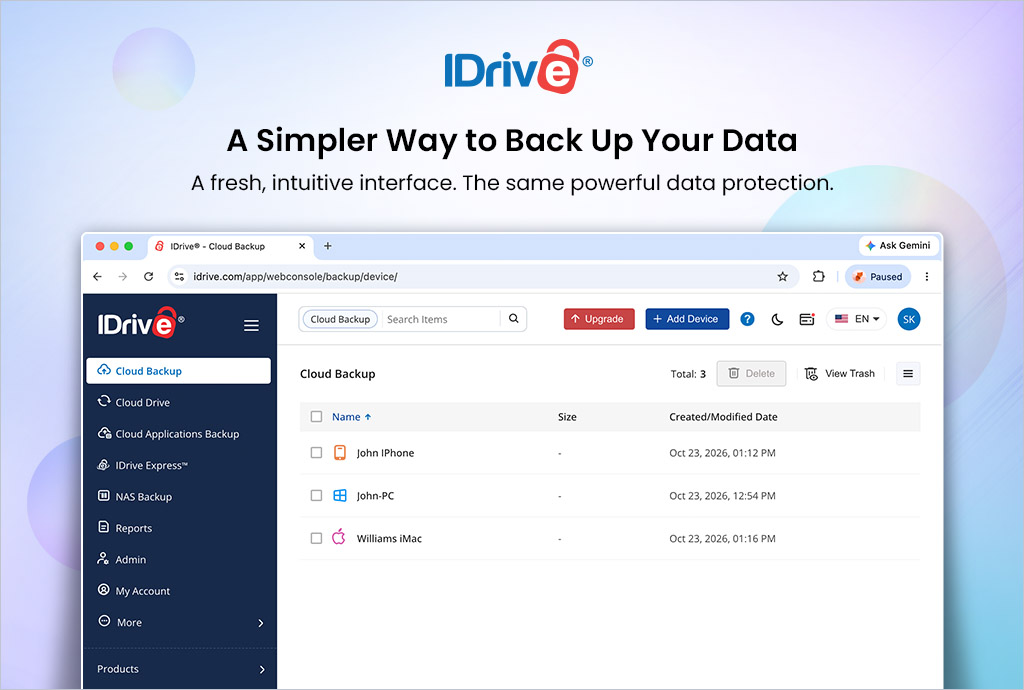Click the large IDrive logo in the banner
This screenshot has height=690, width=1024.
[x=519, y=67]
